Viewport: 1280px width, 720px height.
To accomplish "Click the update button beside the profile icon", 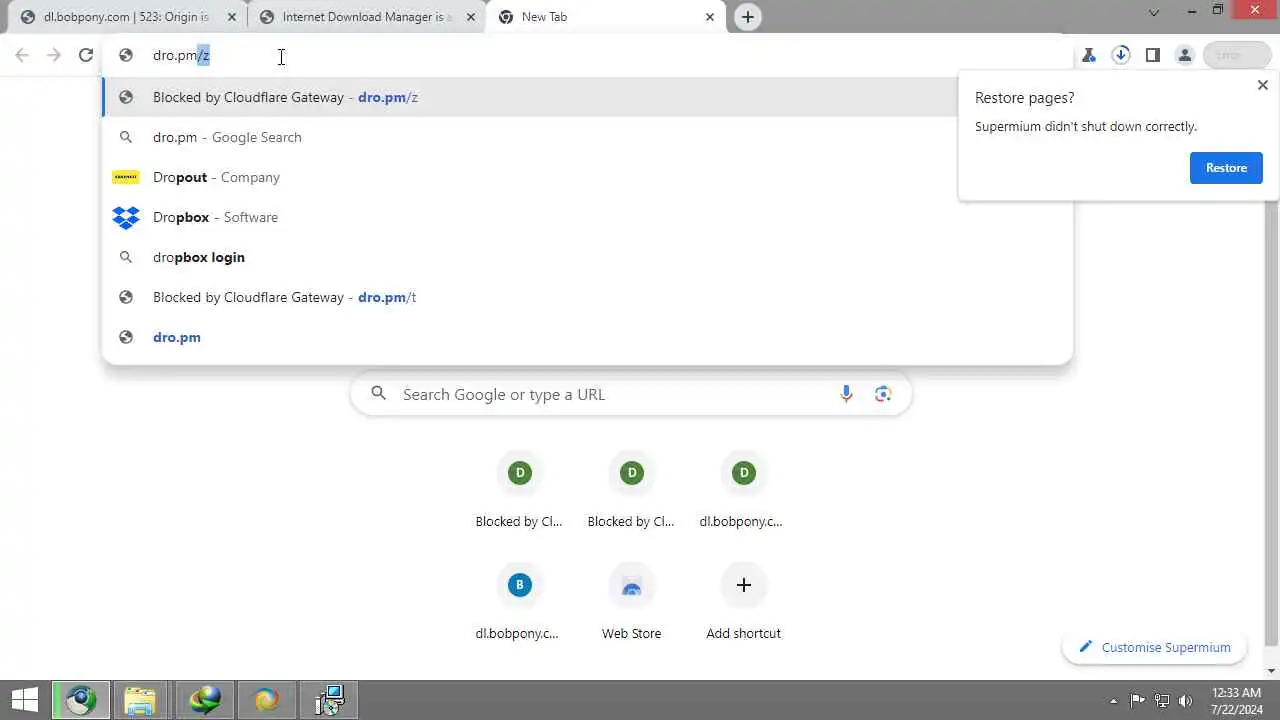I will tap(1236, 55).
